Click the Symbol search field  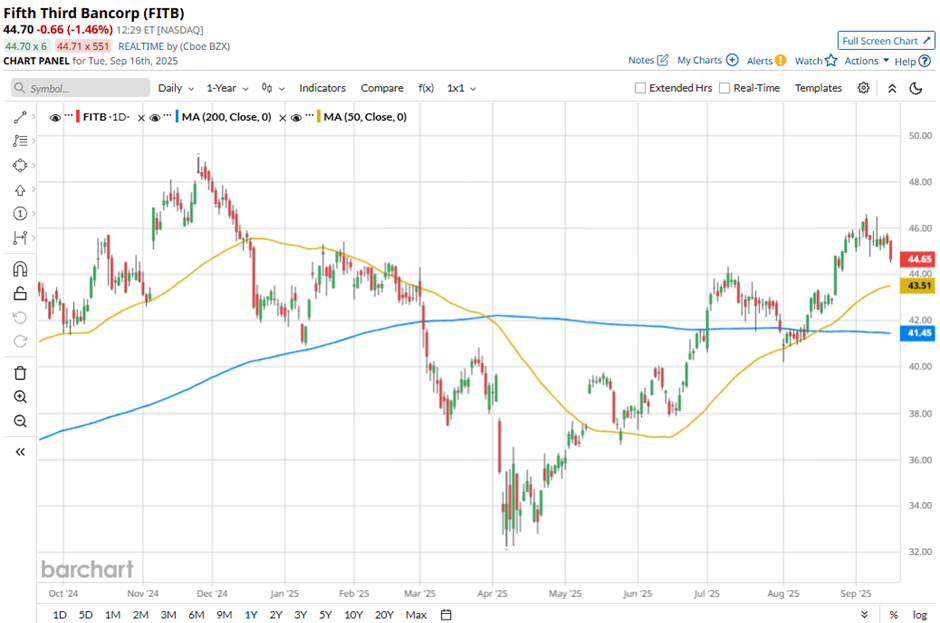80,88
